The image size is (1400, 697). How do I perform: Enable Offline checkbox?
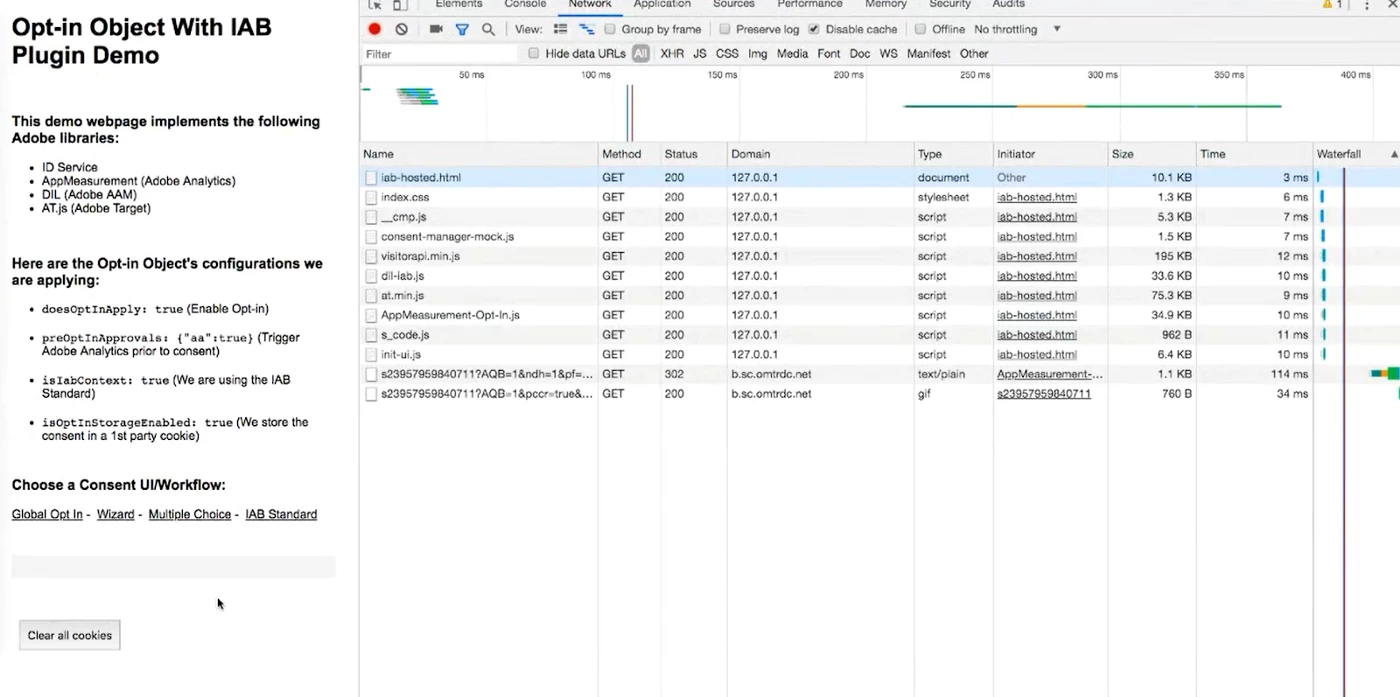pyautogui.click(x=921, y=30)
